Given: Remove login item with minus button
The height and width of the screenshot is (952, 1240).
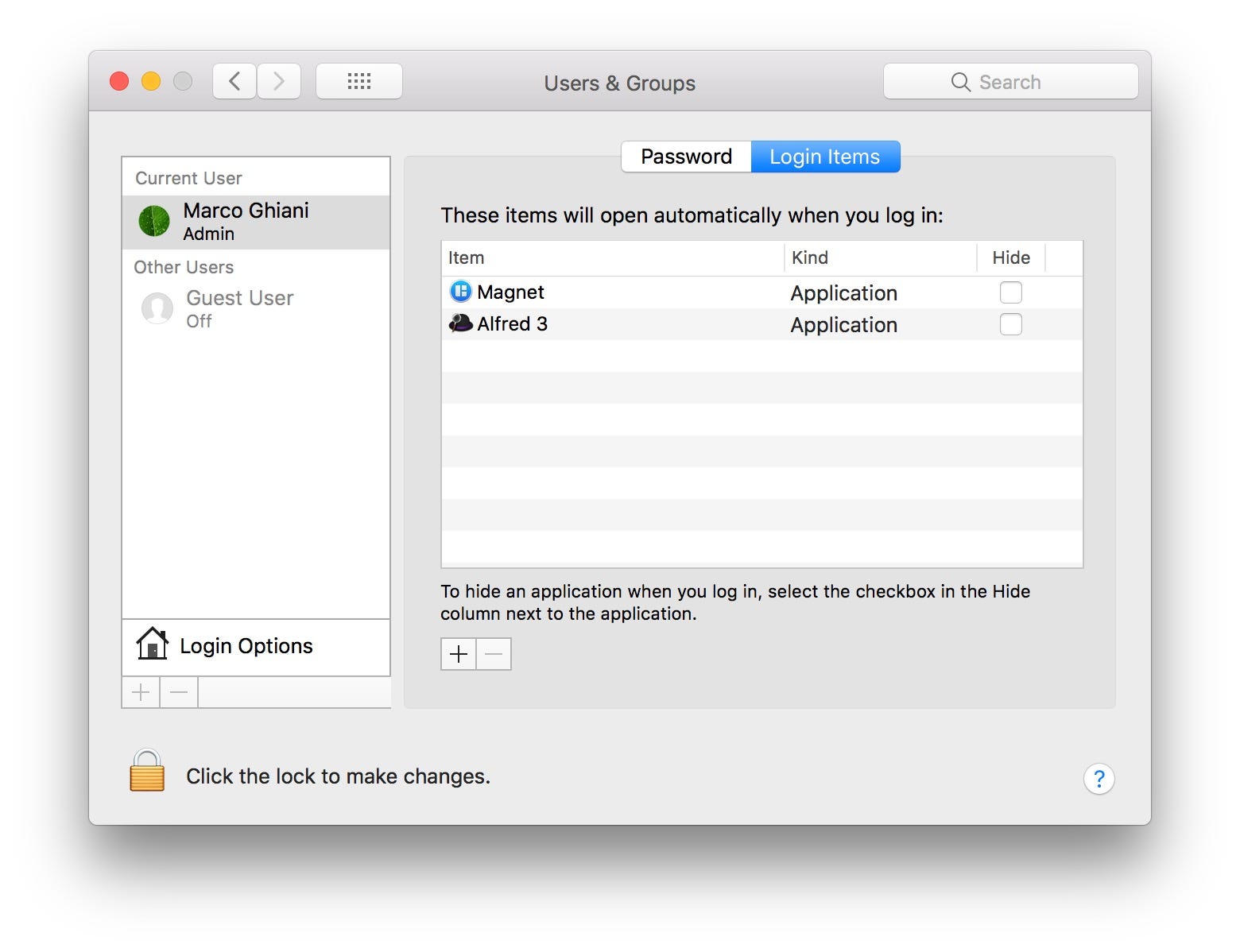Looking at the screenshot, I should click(x=494, y=654).
